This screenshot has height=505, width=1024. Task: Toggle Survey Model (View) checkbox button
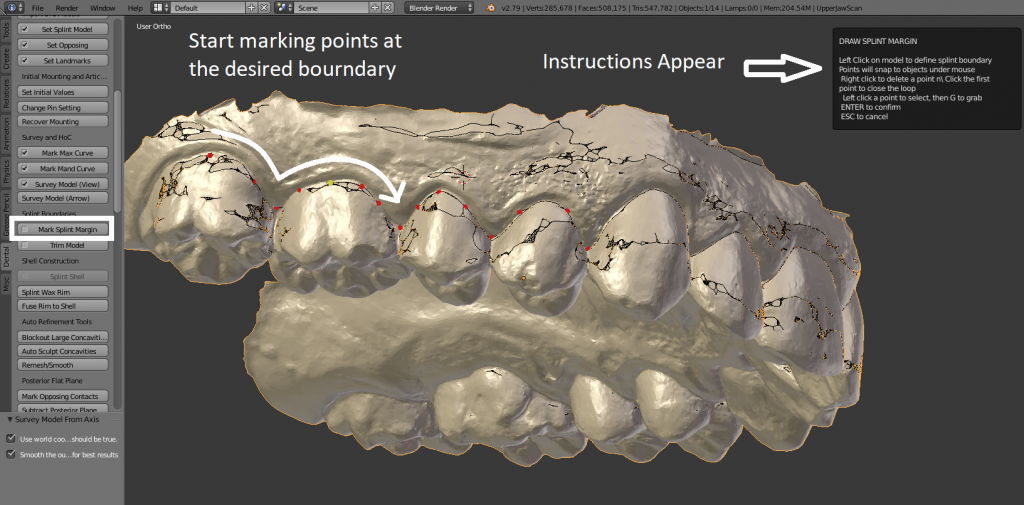pos(63,184)
